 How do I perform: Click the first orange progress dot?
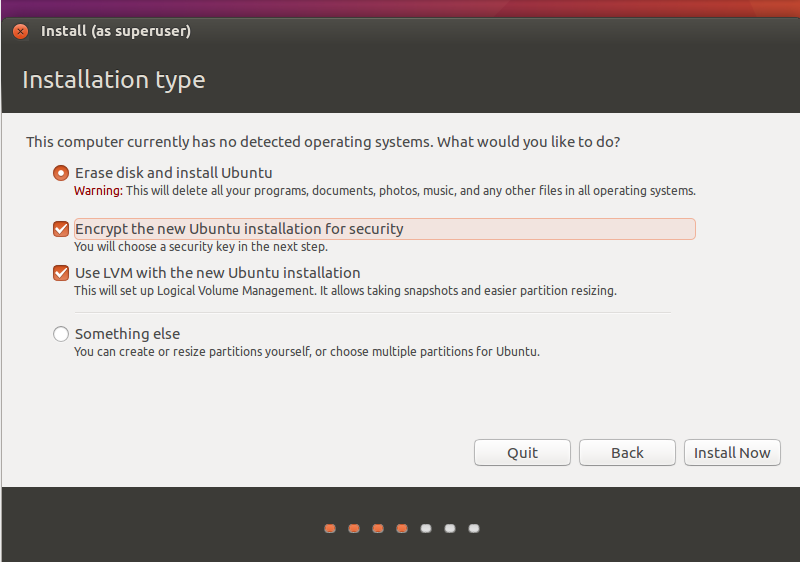click(x=330, y=528)
